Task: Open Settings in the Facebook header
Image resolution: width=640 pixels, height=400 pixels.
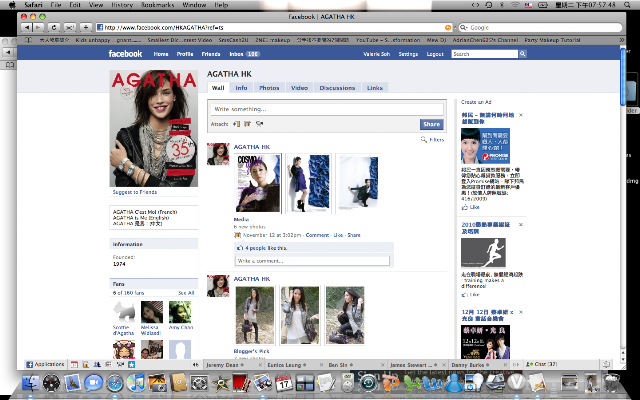Action: pos(408,54)
